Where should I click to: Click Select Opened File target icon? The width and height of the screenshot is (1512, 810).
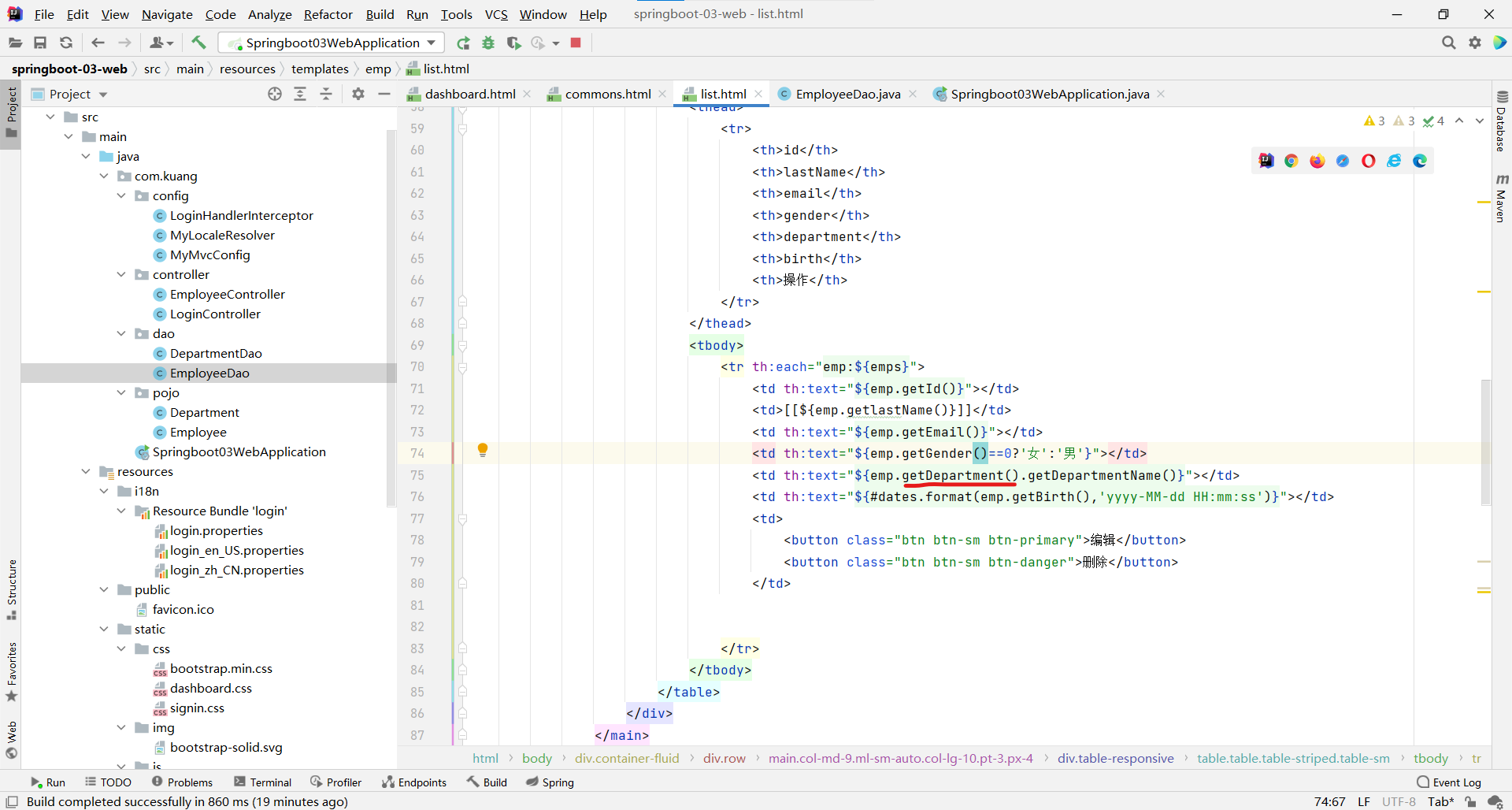[275, 94]
